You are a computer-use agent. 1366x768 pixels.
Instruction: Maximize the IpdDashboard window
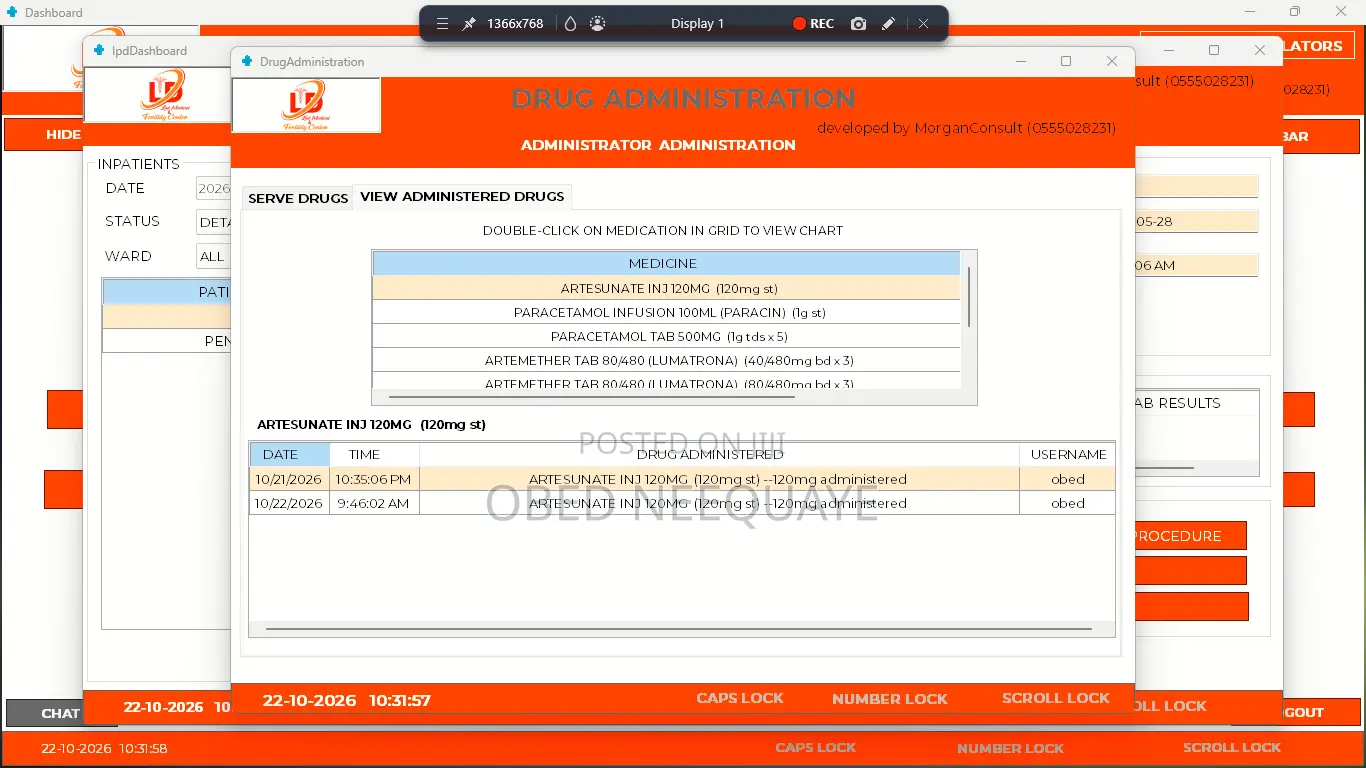[1214, 50]
